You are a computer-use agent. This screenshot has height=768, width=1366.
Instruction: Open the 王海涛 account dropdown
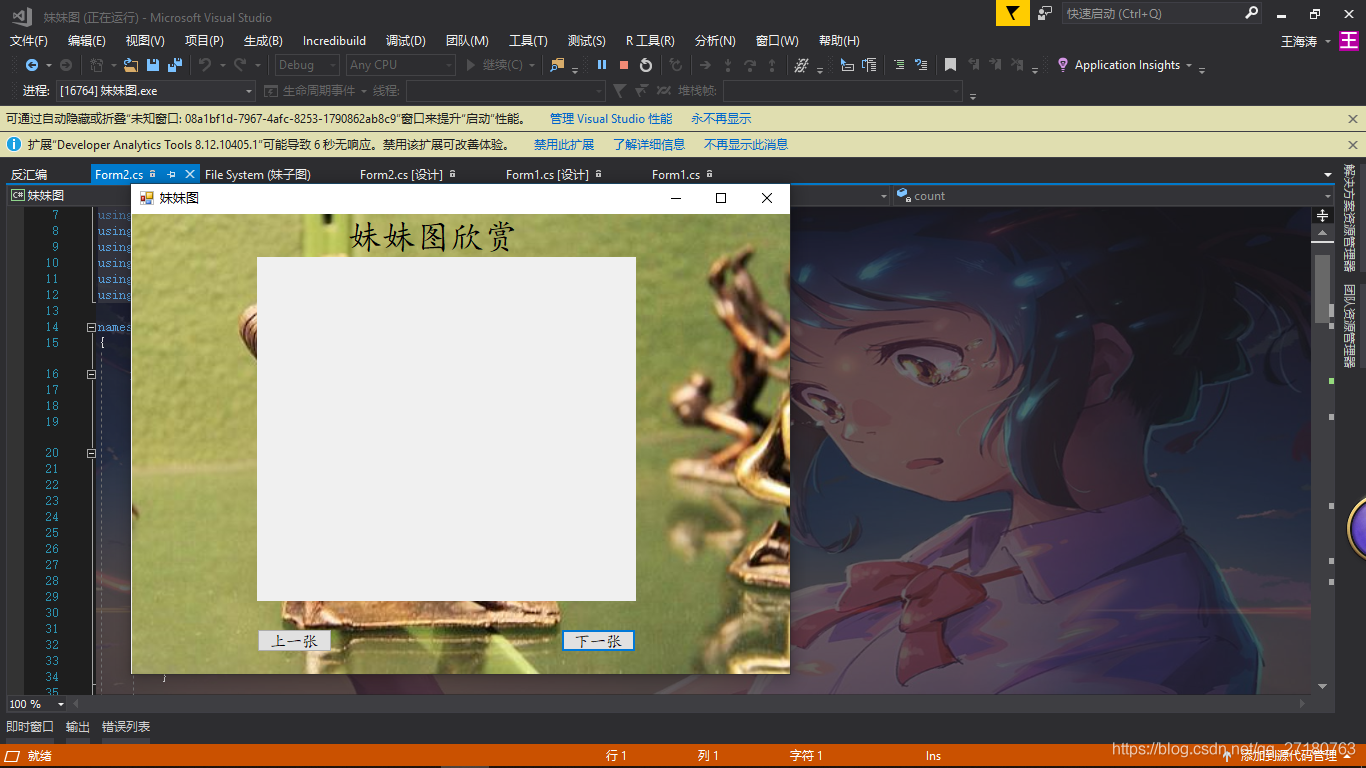[1327, 41]
